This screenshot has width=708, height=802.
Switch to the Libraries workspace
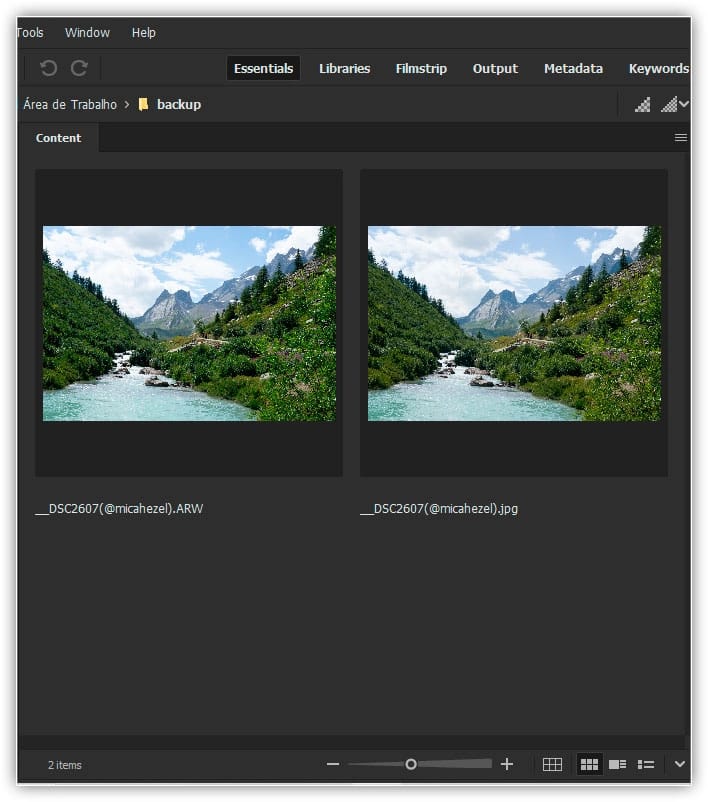pyautogui.click(x=344, y=69)
